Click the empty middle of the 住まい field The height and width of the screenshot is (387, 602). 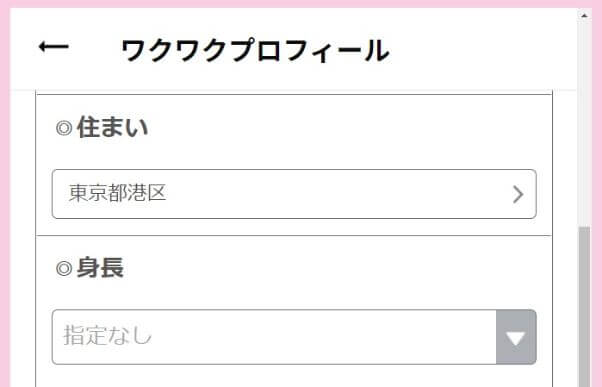click(x=326, y=194)
